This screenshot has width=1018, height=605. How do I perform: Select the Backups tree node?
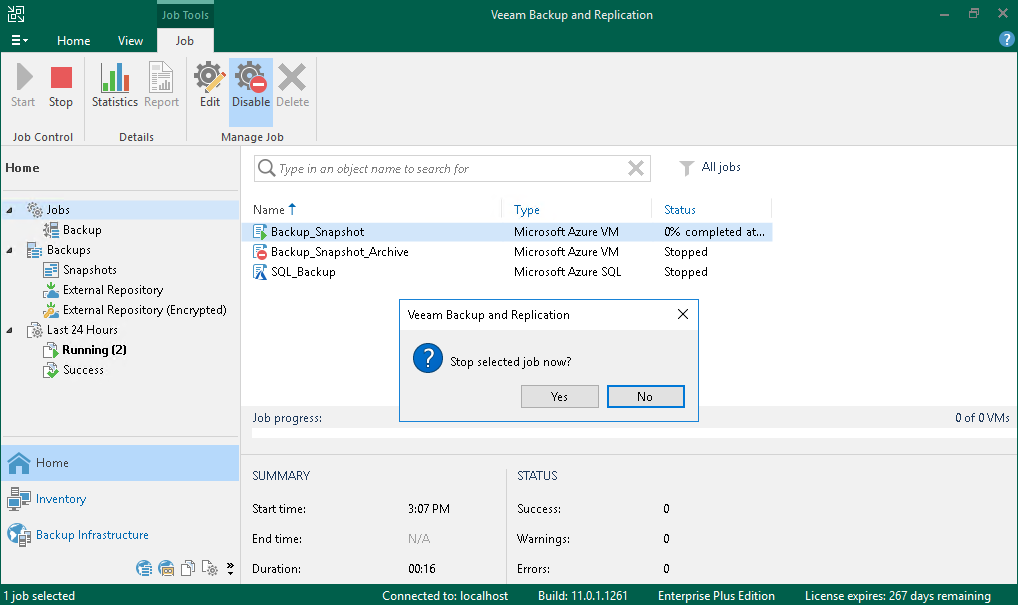click(x=69, y=250)
